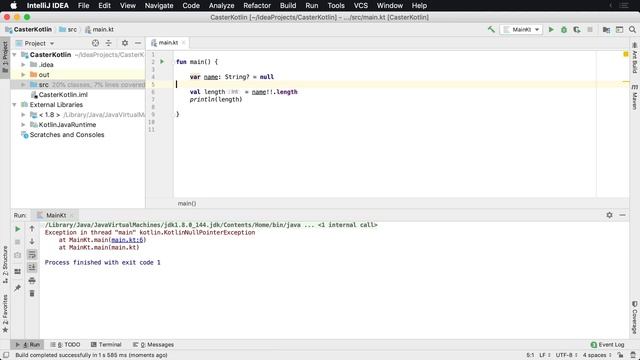Click the yellow warning marker in editor stripe
Image resolution: width=640 pixels, height=360 pixels.
[625, 54]
